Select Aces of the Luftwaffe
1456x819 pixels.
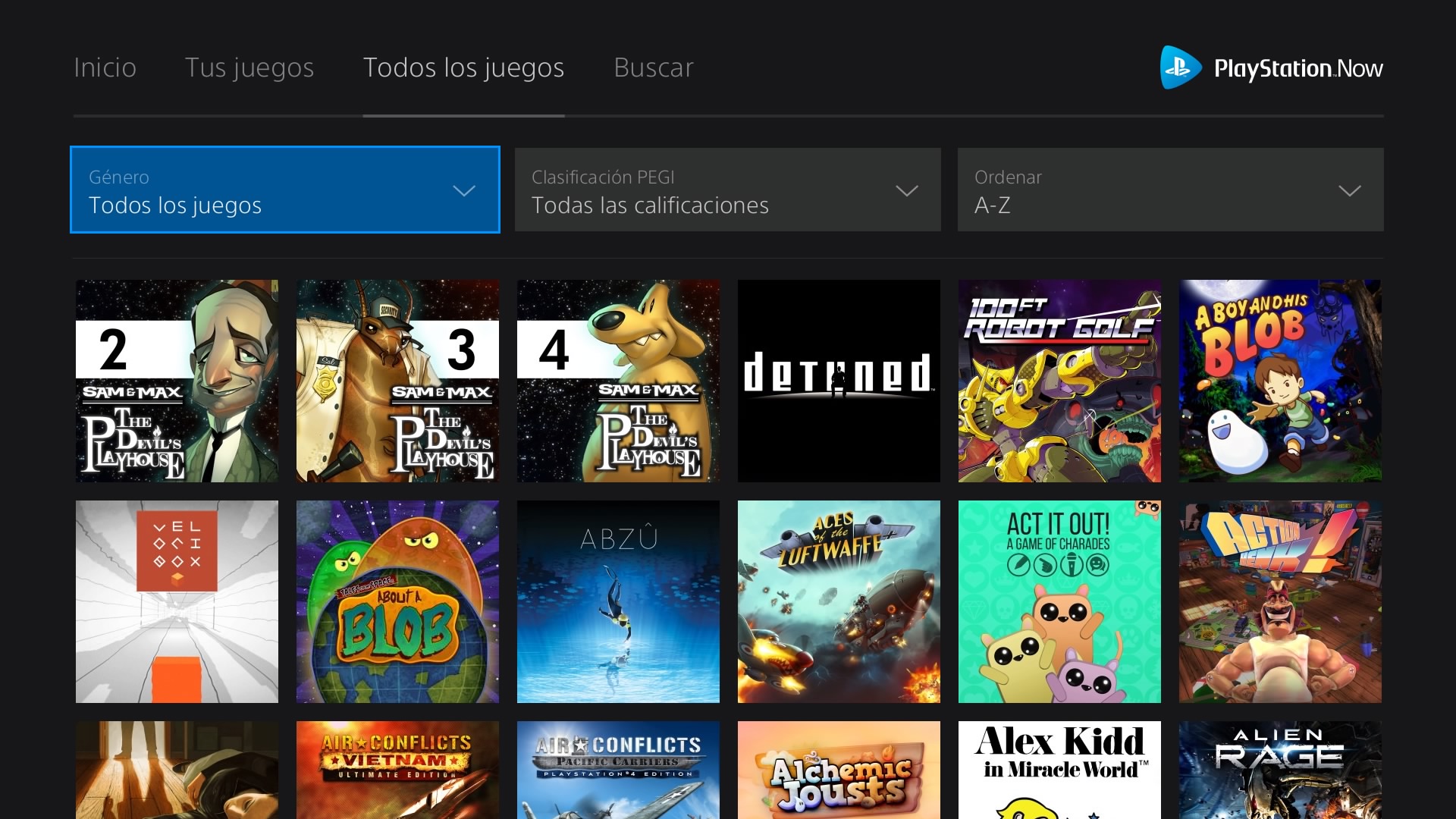tap(839, 601)
